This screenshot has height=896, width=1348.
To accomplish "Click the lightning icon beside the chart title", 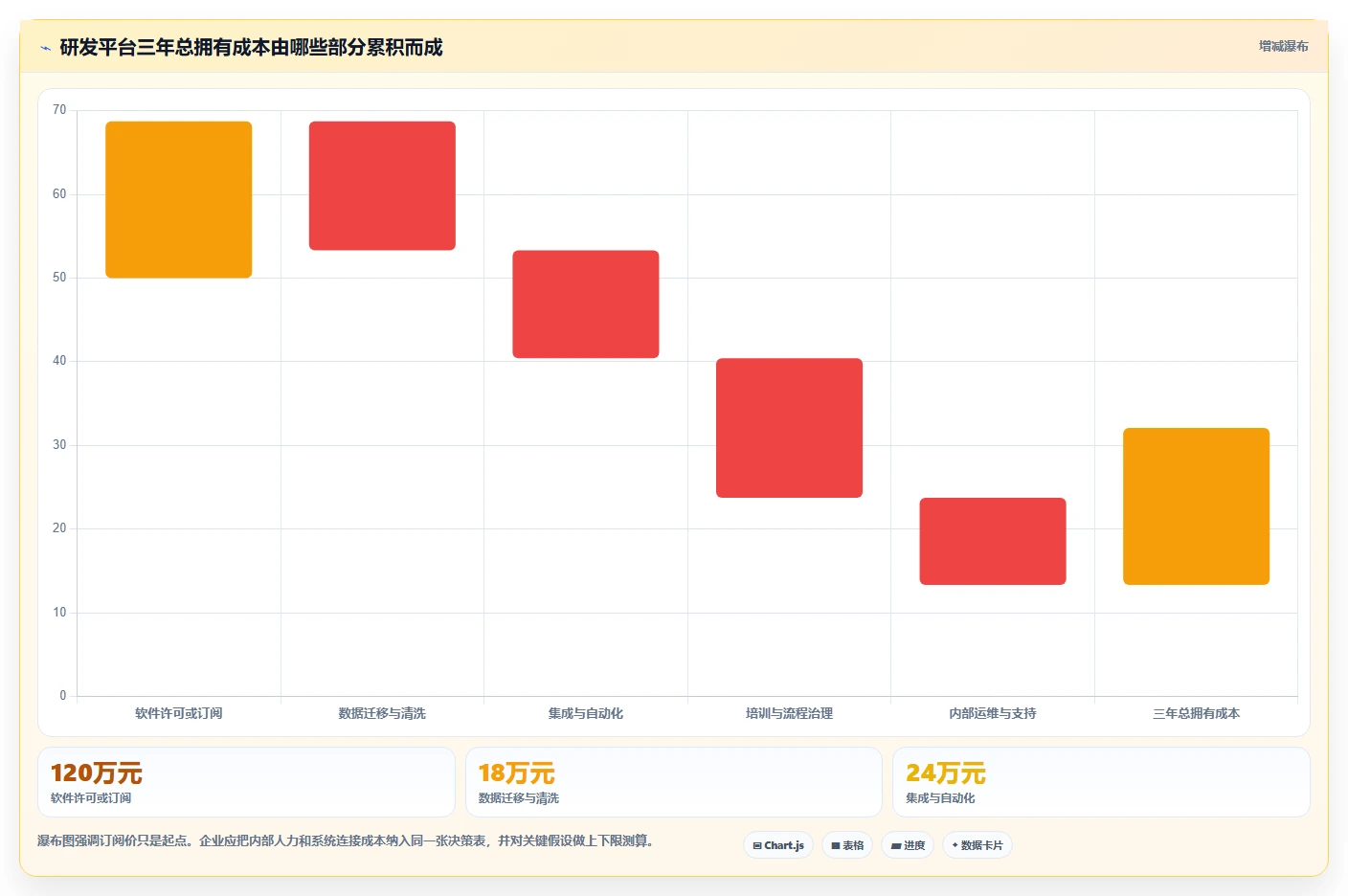I will 45,48.
